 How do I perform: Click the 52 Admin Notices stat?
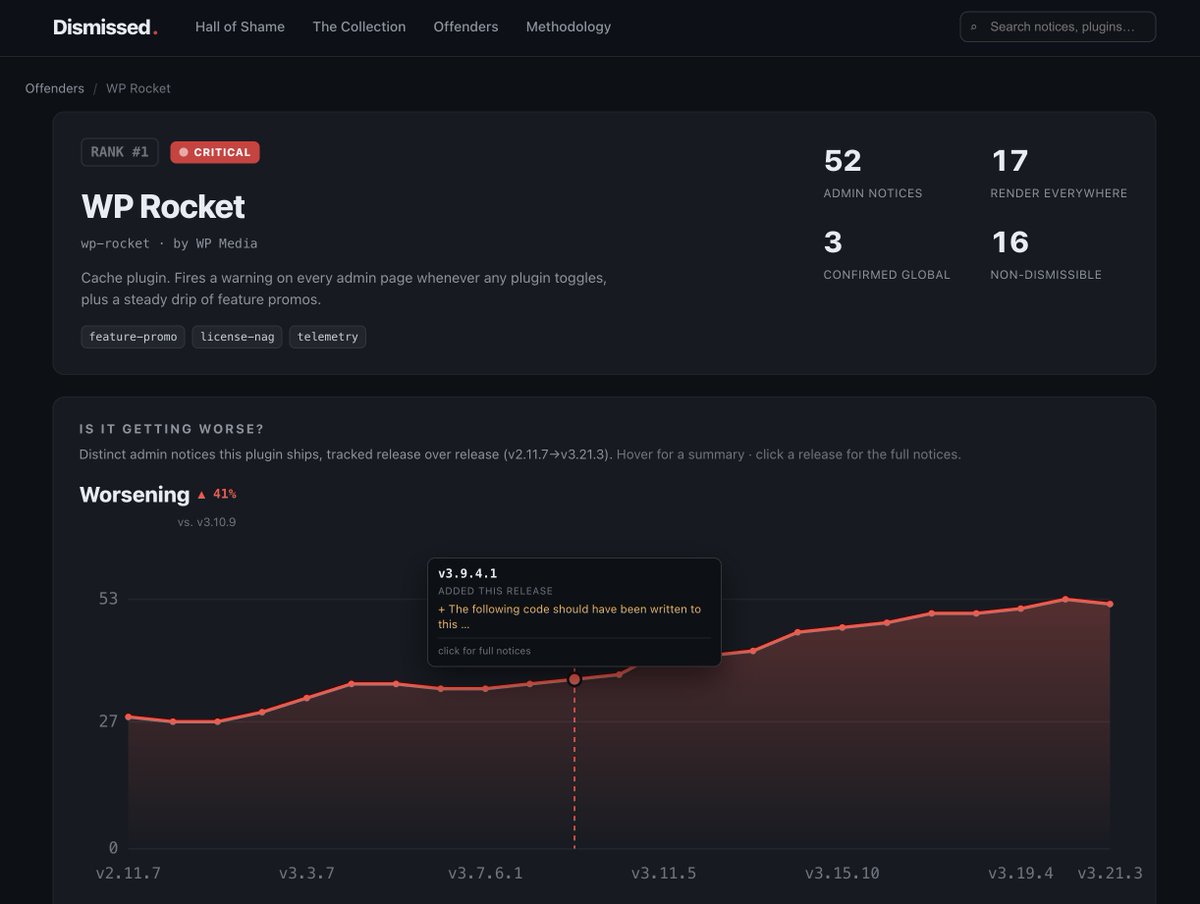click(x=873, y=173)
